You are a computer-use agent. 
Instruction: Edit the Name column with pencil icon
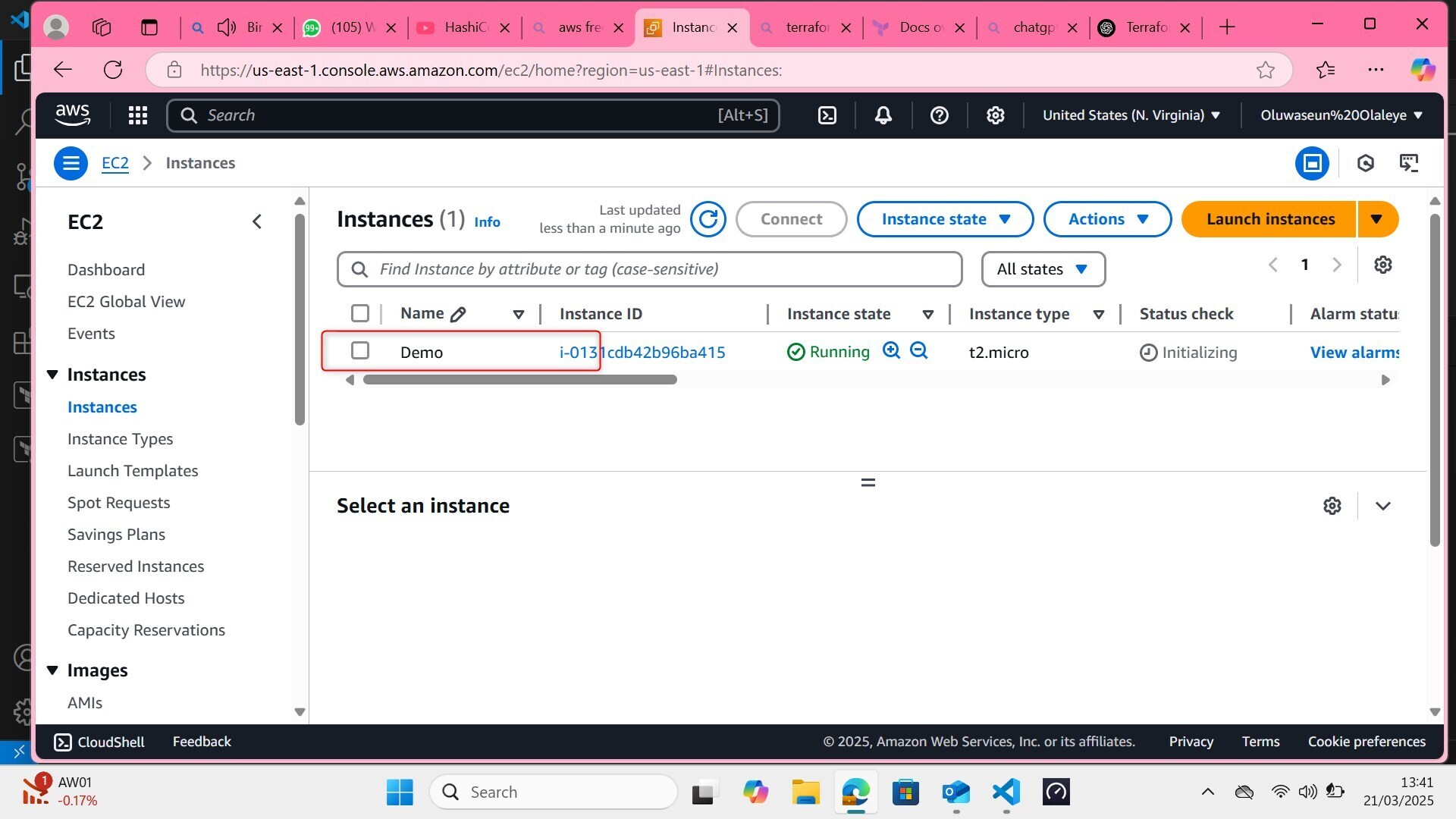point(458,314)
